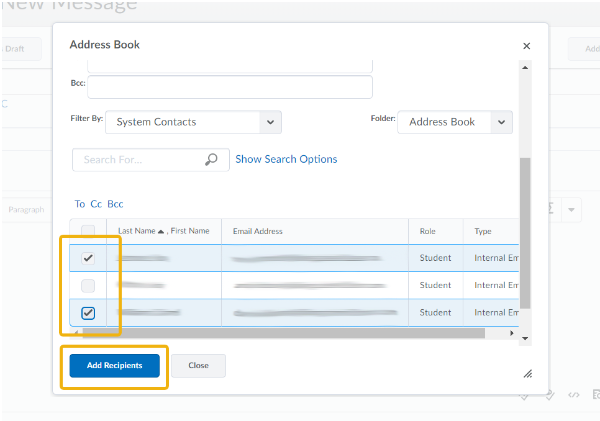Add selected contacts to the To field
This screenshot has height=421, width=600.
tap(80, 204)
